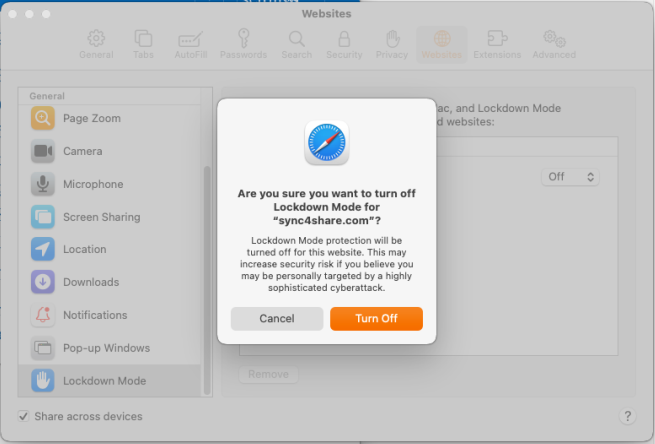This screenshot has width=655, height=444.
Task: Click the Remove button below website list
Action: (x=268, y=374)
